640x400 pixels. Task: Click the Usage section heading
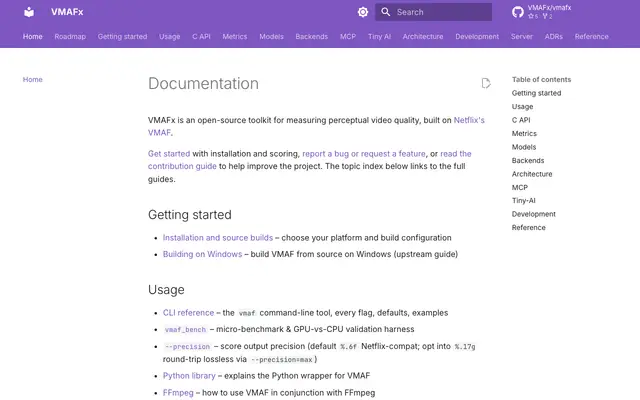pos(166,290)
